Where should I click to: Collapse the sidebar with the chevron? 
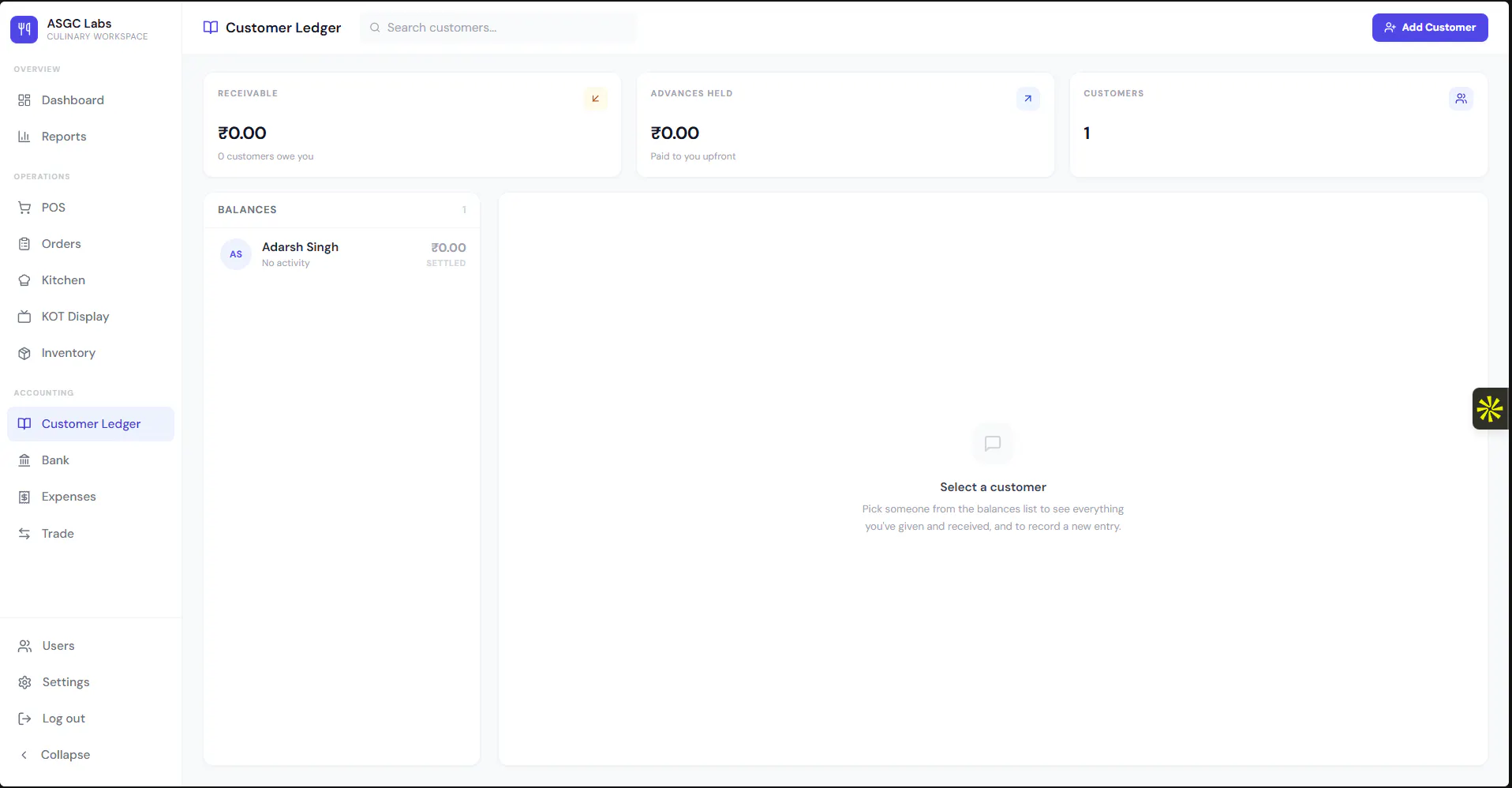click(24, 755)
